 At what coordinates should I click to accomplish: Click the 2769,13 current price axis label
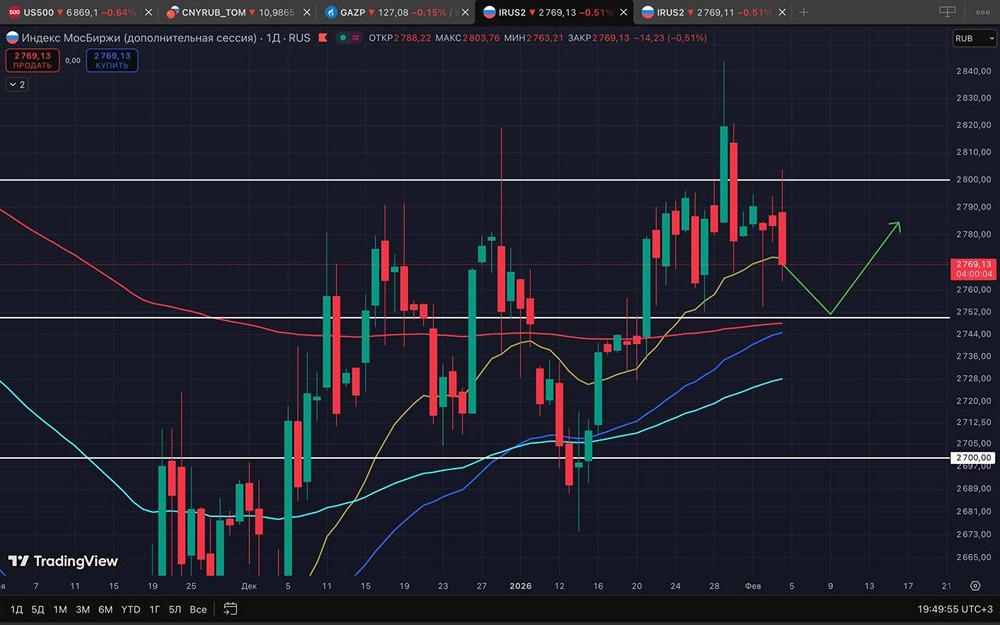[x=974, y=268]
